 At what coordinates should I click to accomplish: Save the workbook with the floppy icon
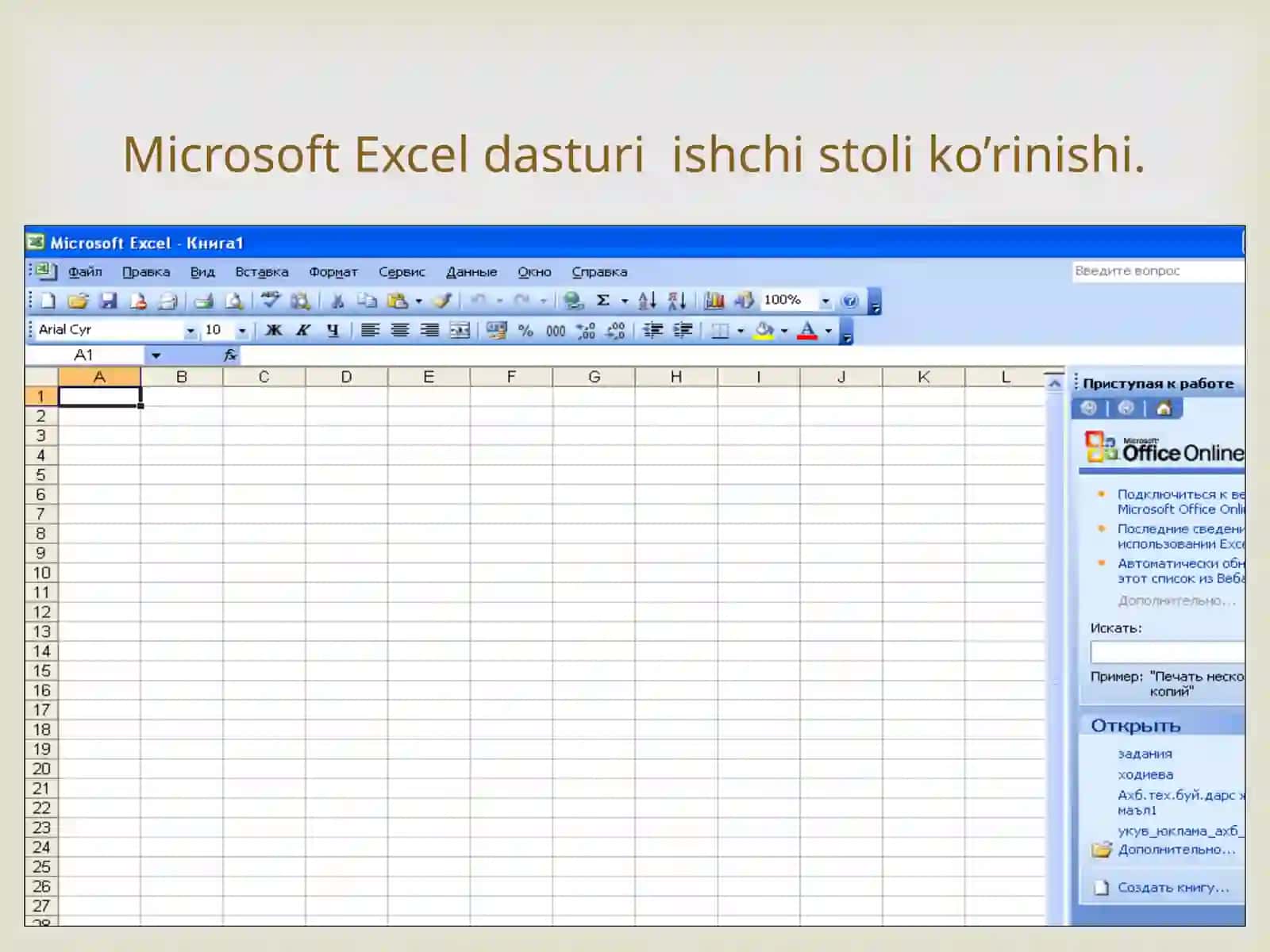108,301
